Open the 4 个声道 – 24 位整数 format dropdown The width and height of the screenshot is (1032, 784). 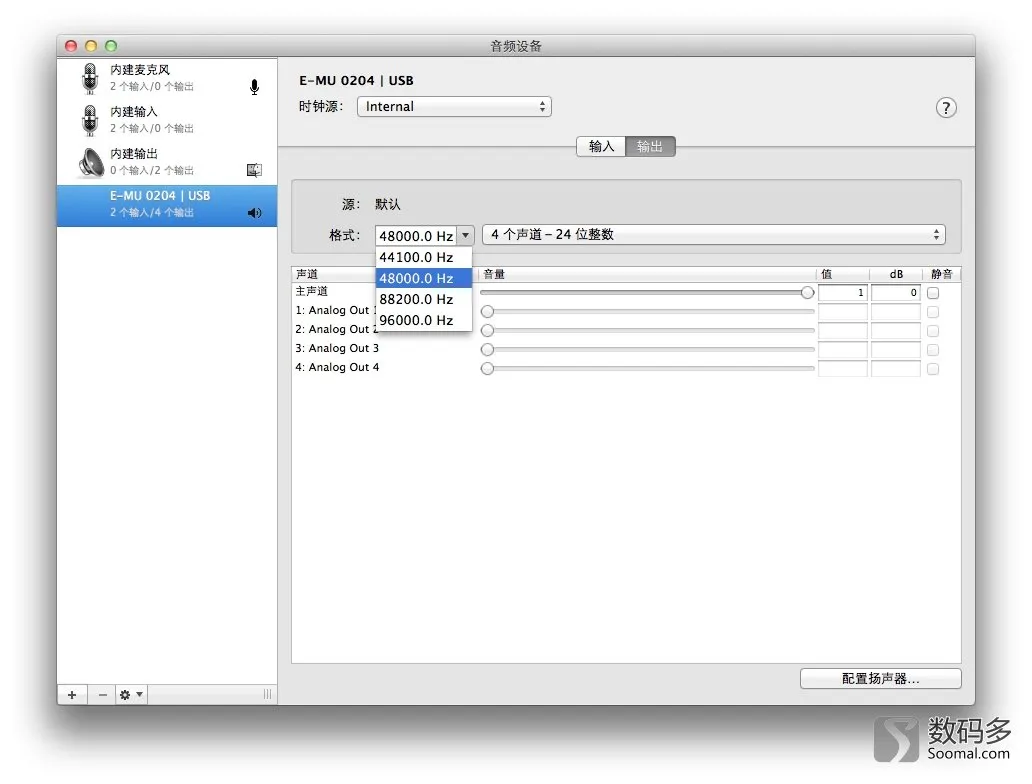713,235
